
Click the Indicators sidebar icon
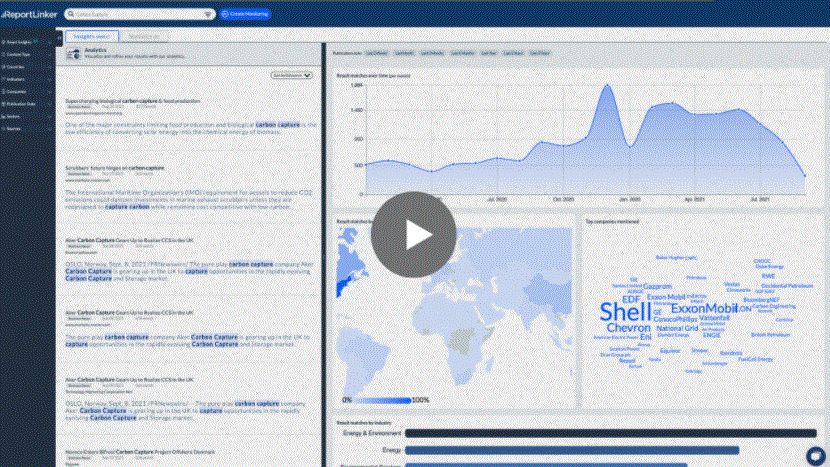(4, 78)
